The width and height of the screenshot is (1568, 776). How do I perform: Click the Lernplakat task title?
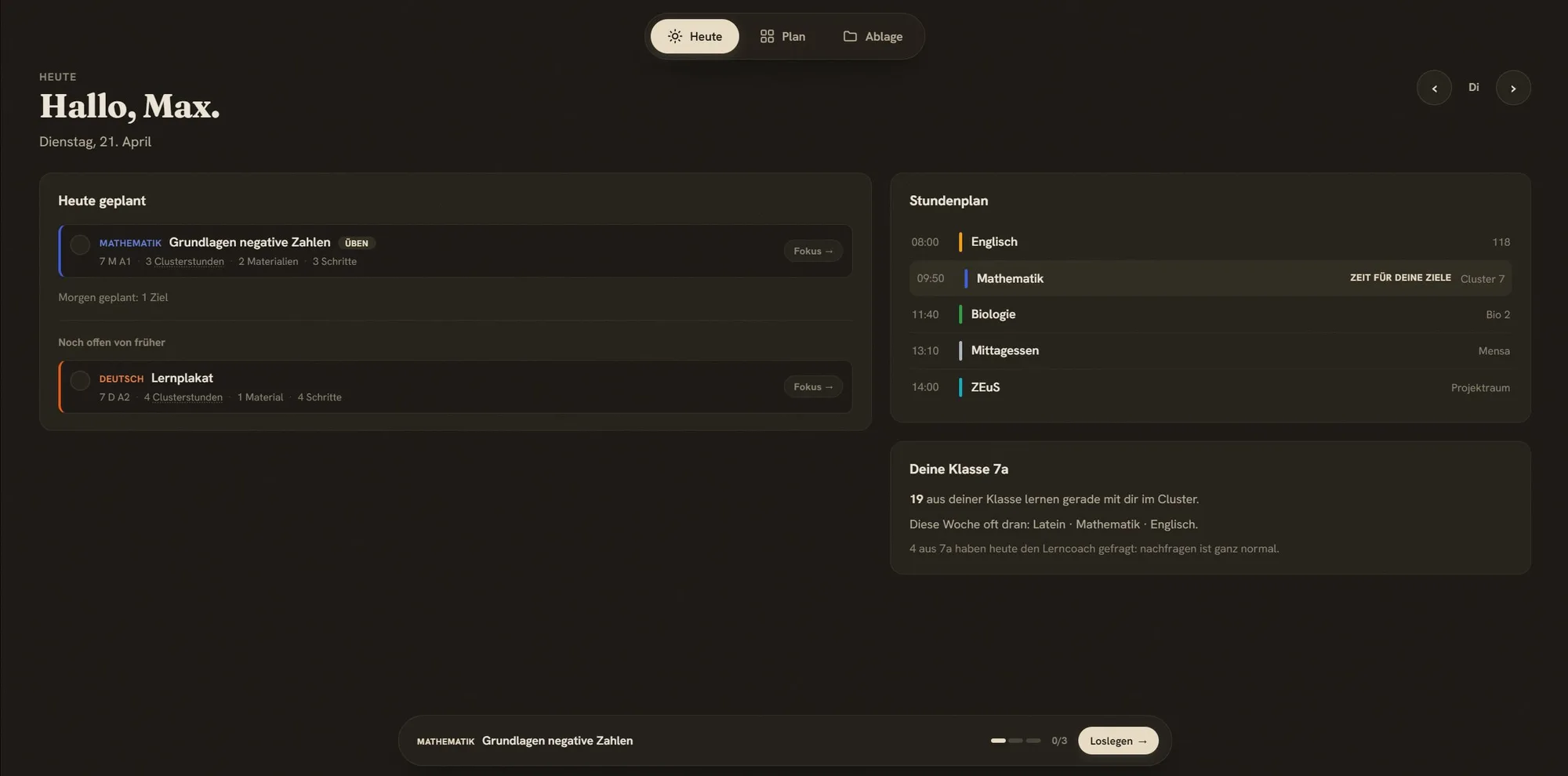pyautogui.click(x=182, y=378)
